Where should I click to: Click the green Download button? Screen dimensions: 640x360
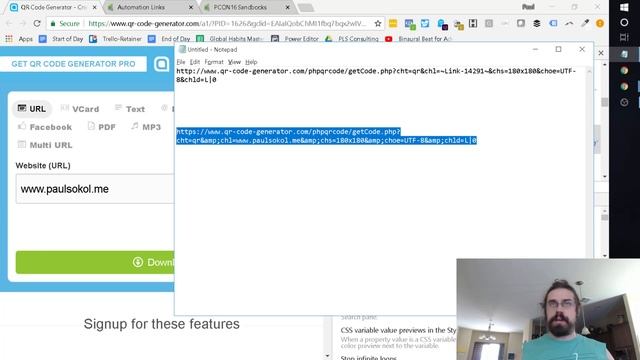(x=95, y=262)
